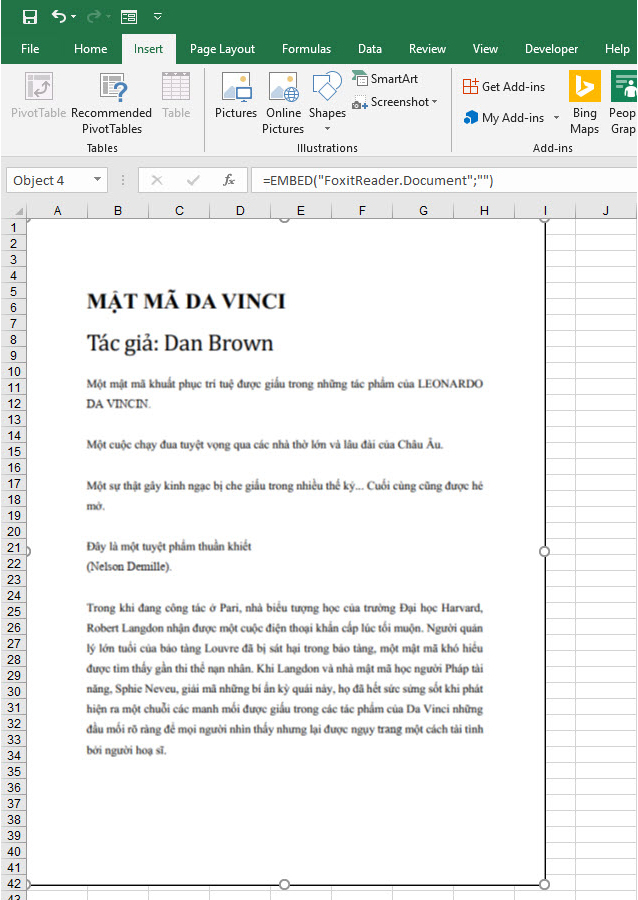Select row 21 header
Viewport: 638px width, 900px height.
coord(14,548)
